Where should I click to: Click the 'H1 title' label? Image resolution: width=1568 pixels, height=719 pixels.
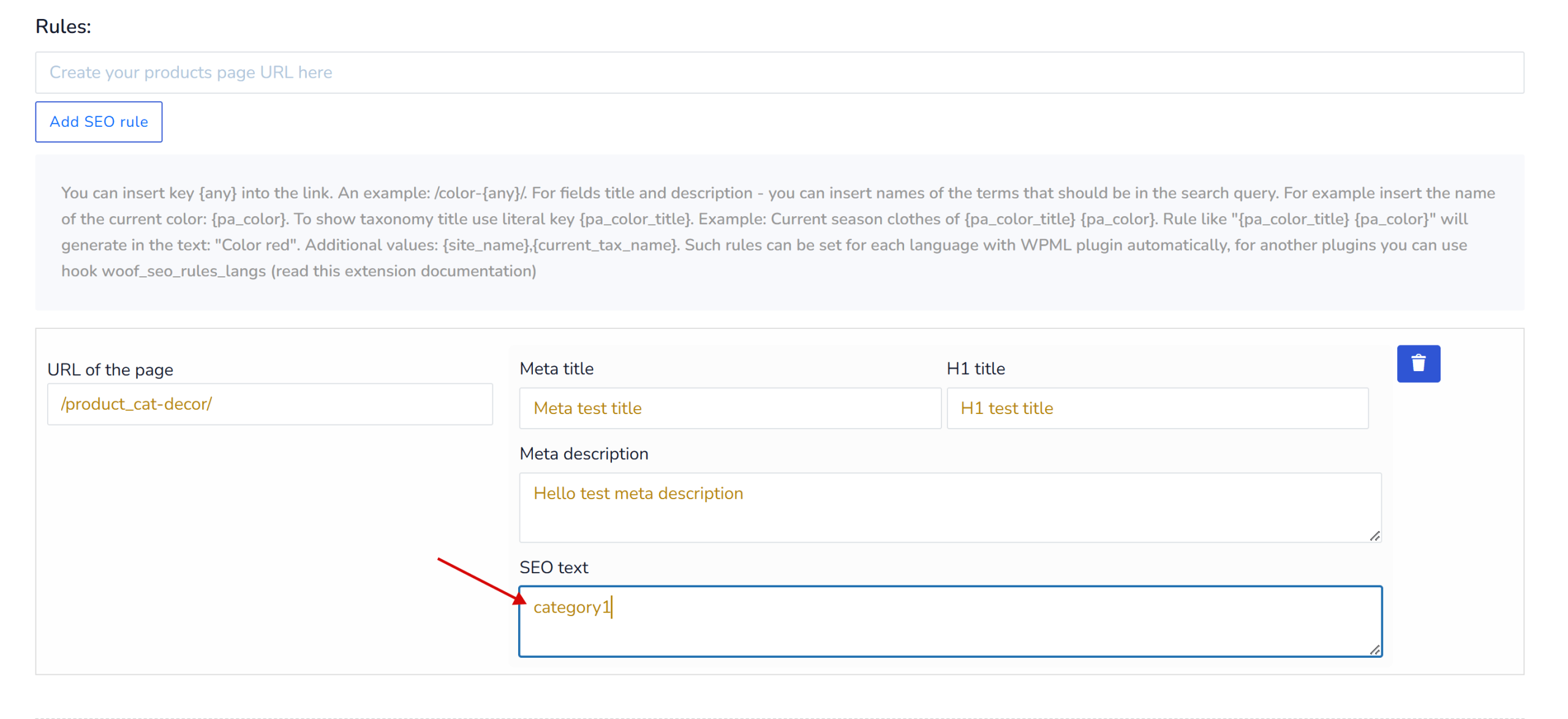pos(975,369)
